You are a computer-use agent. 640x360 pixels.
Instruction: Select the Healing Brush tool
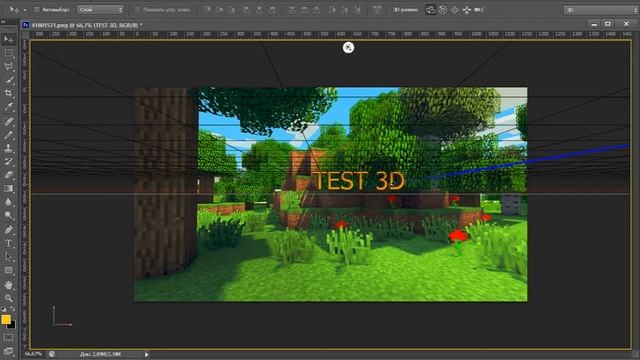tap(8, 121)
